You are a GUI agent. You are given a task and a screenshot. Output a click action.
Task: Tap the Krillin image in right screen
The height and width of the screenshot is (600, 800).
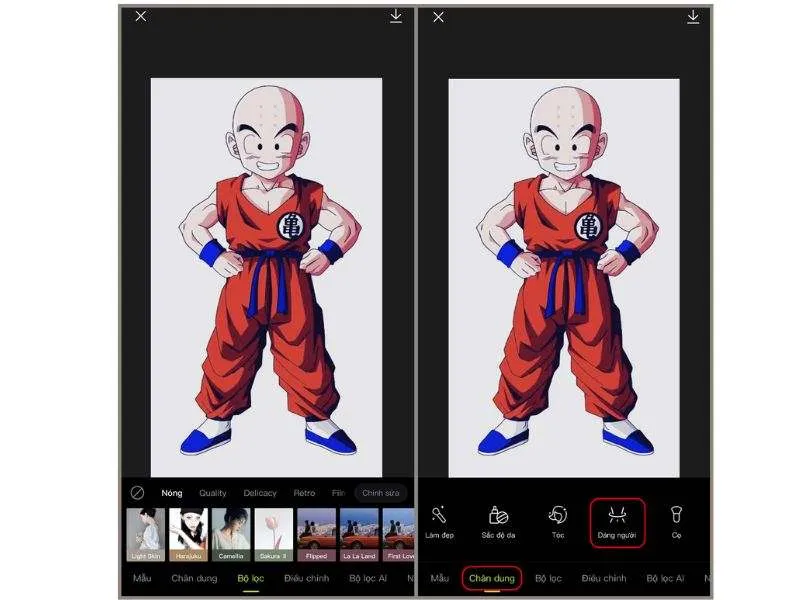click(x=564, y=278)
